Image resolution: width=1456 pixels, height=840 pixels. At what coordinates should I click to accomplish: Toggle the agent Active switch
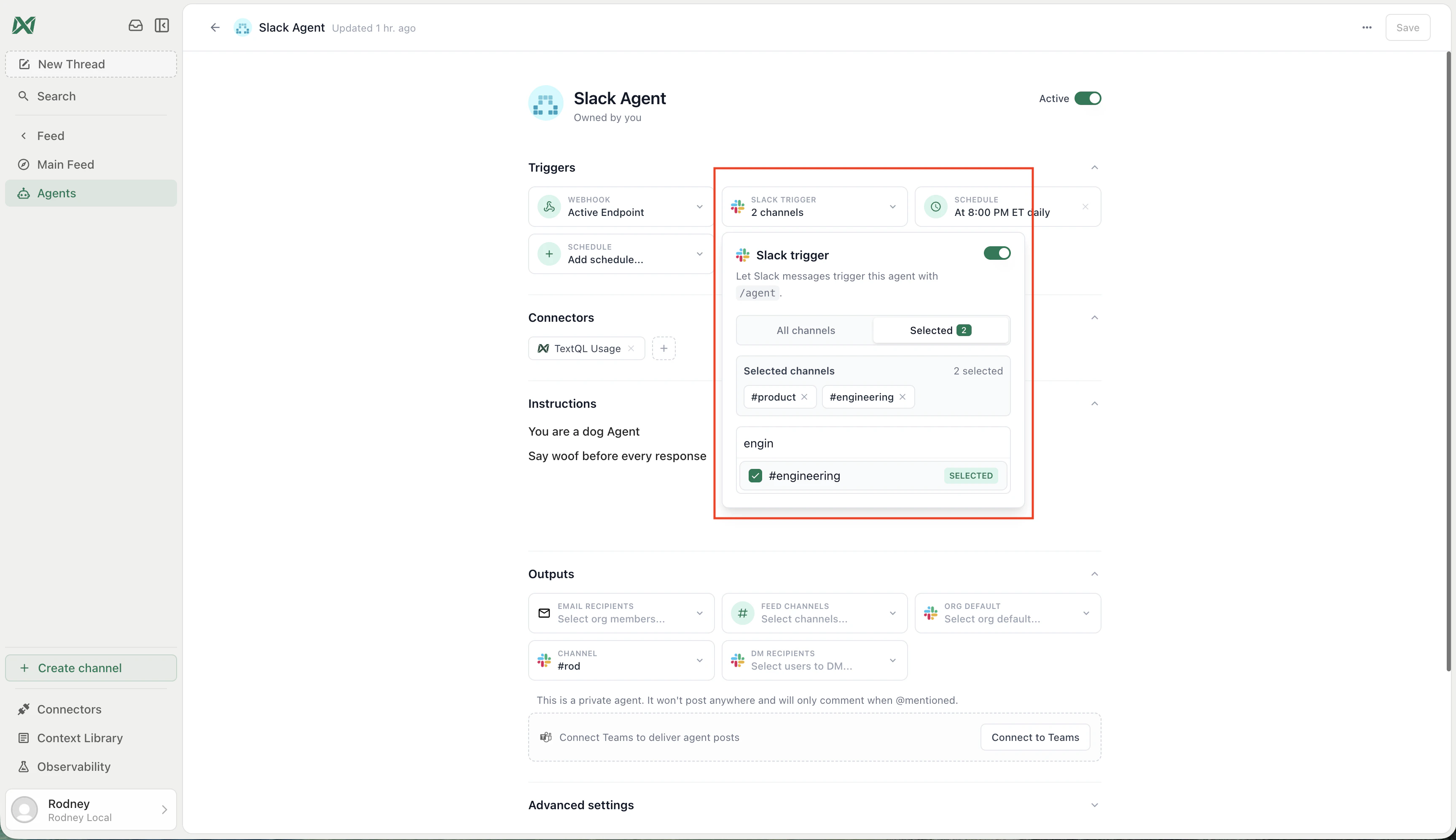click(x=1088, y=99)
